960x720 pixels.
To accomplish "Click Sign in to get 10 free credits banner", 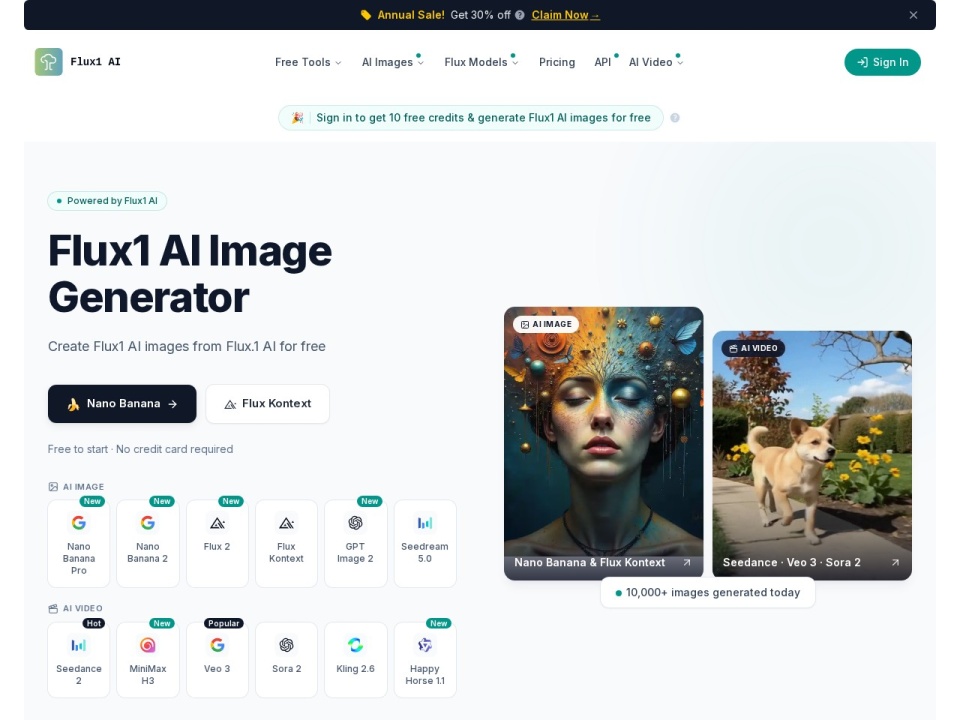I will point(470,118).
